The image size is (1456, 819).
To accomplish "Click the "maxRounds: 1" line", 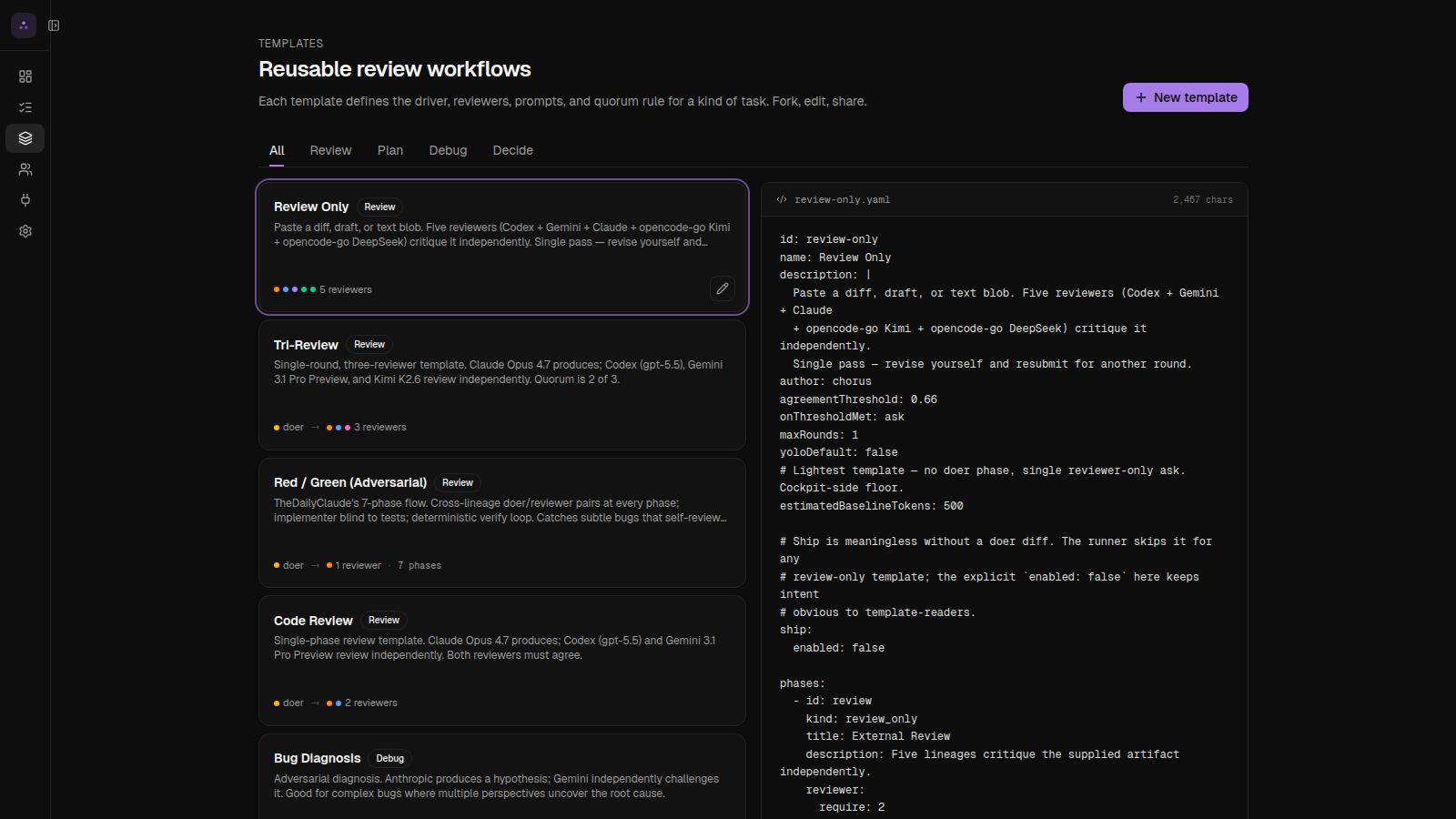I will tap(819, 435).
